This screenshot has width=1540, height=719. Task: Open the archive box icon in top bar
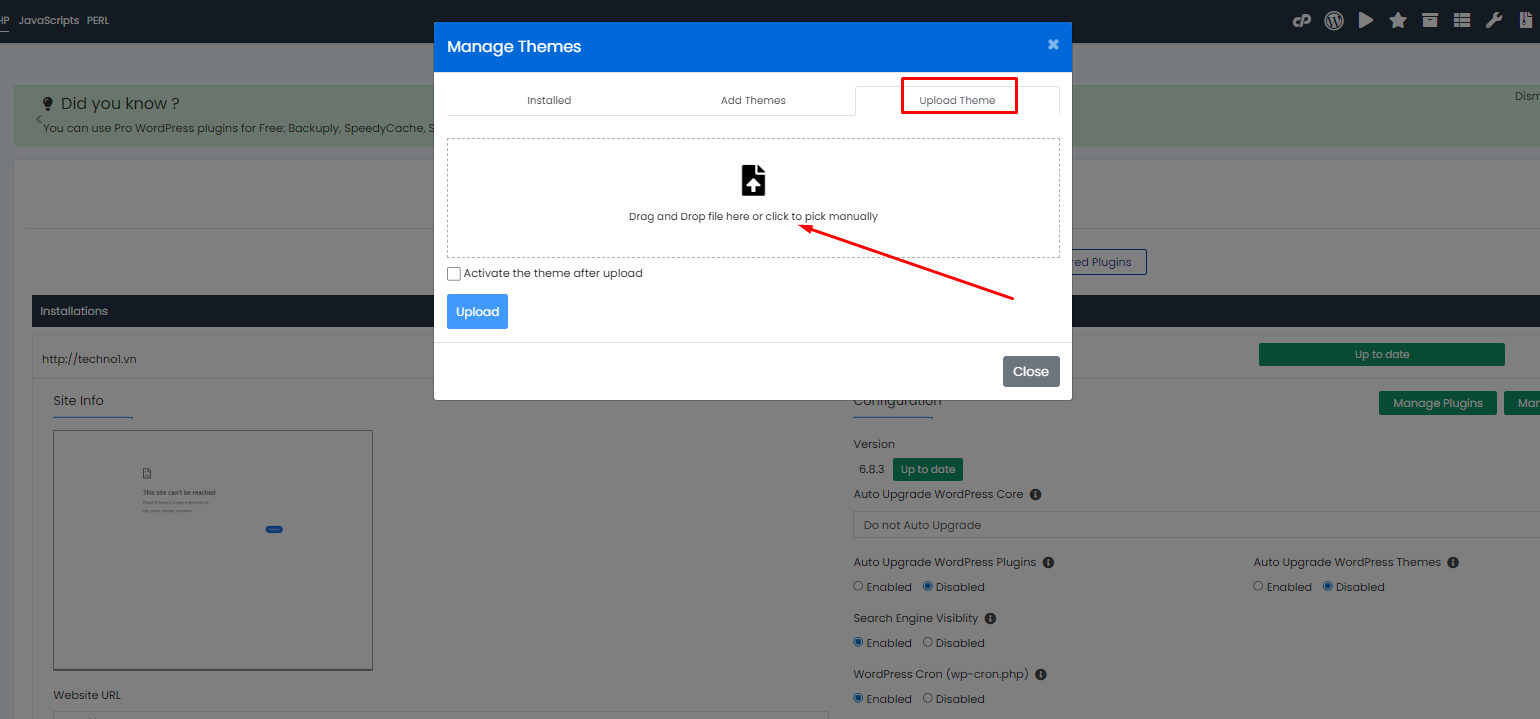click(x=1430, y=20)
